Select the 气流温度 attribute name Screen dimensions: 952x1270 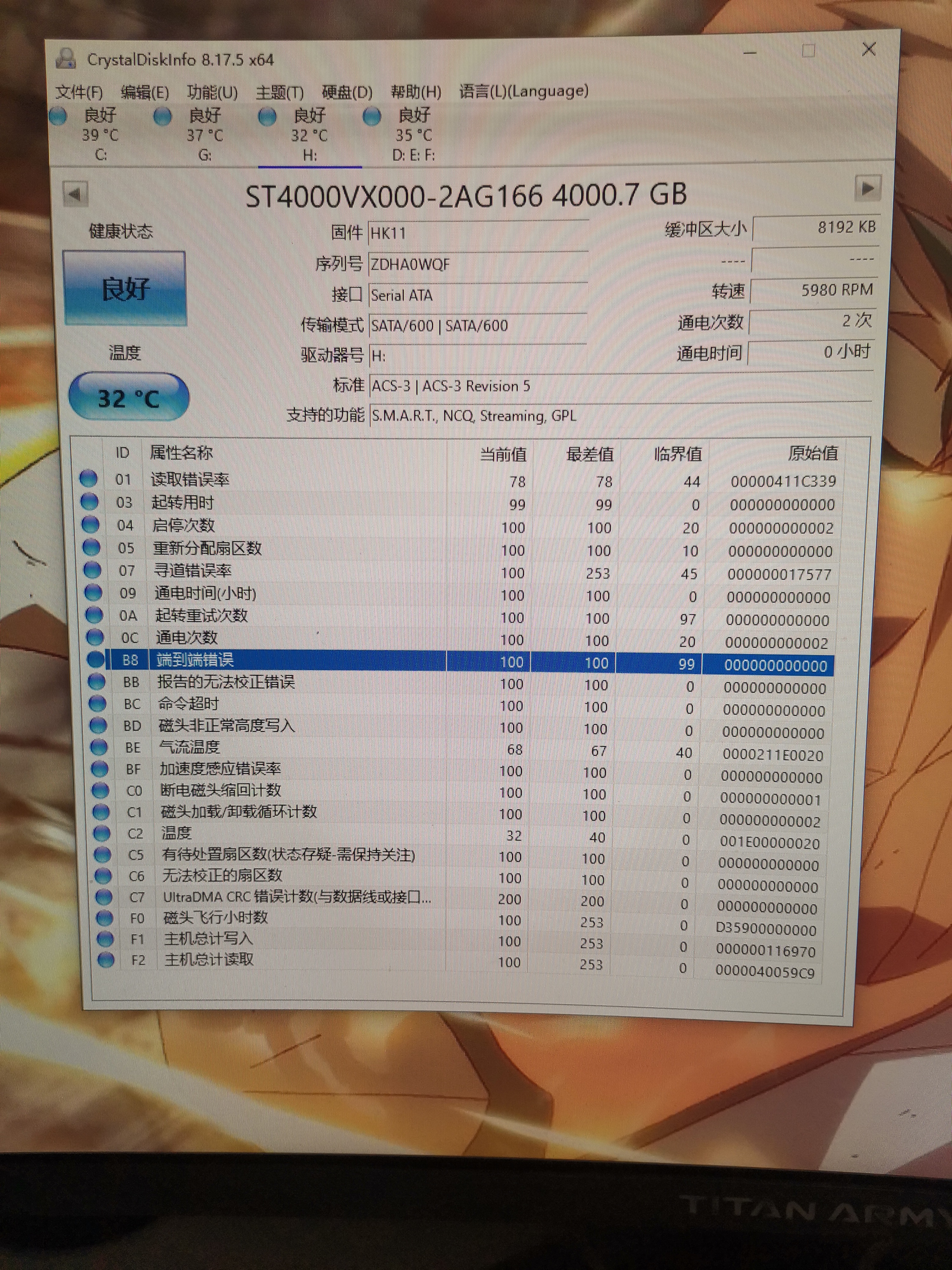point(189,747)
